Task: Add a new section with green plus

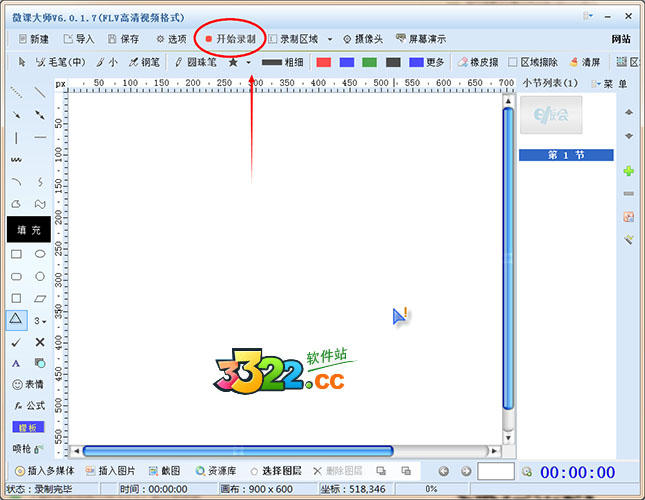Action: click(x=629, y=171)
